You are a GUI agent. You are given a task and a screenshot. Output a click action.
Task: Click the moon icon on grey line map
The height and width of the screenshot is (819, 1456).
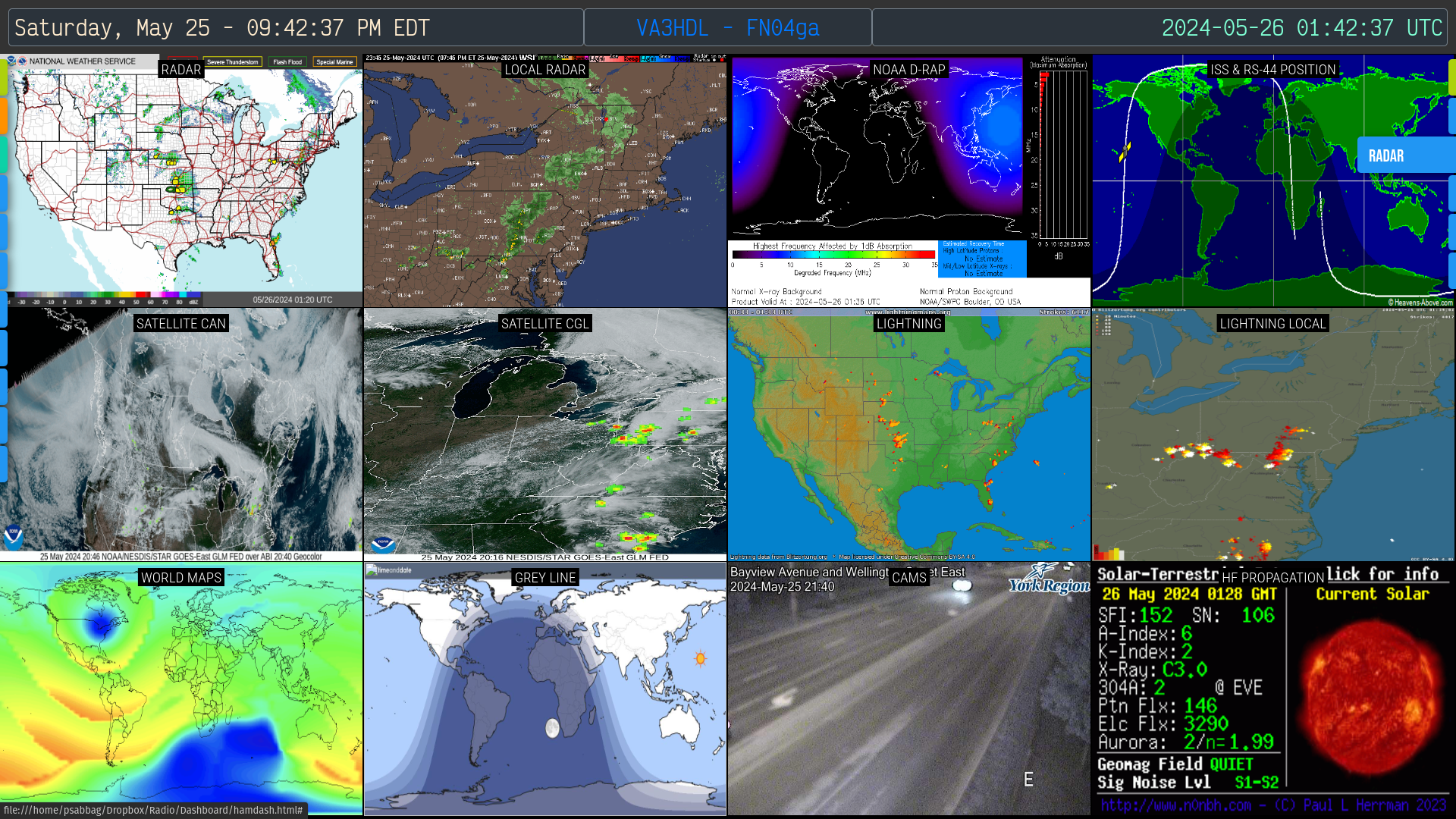(552, 728)
